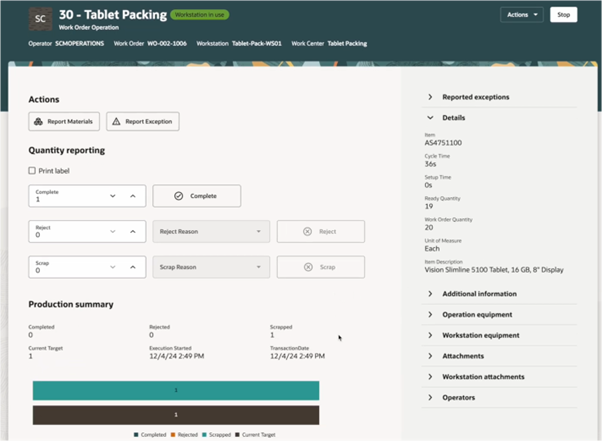602x441 pixels.
Task: Click the teal Scrapped bar in chart
Action: 176,391
